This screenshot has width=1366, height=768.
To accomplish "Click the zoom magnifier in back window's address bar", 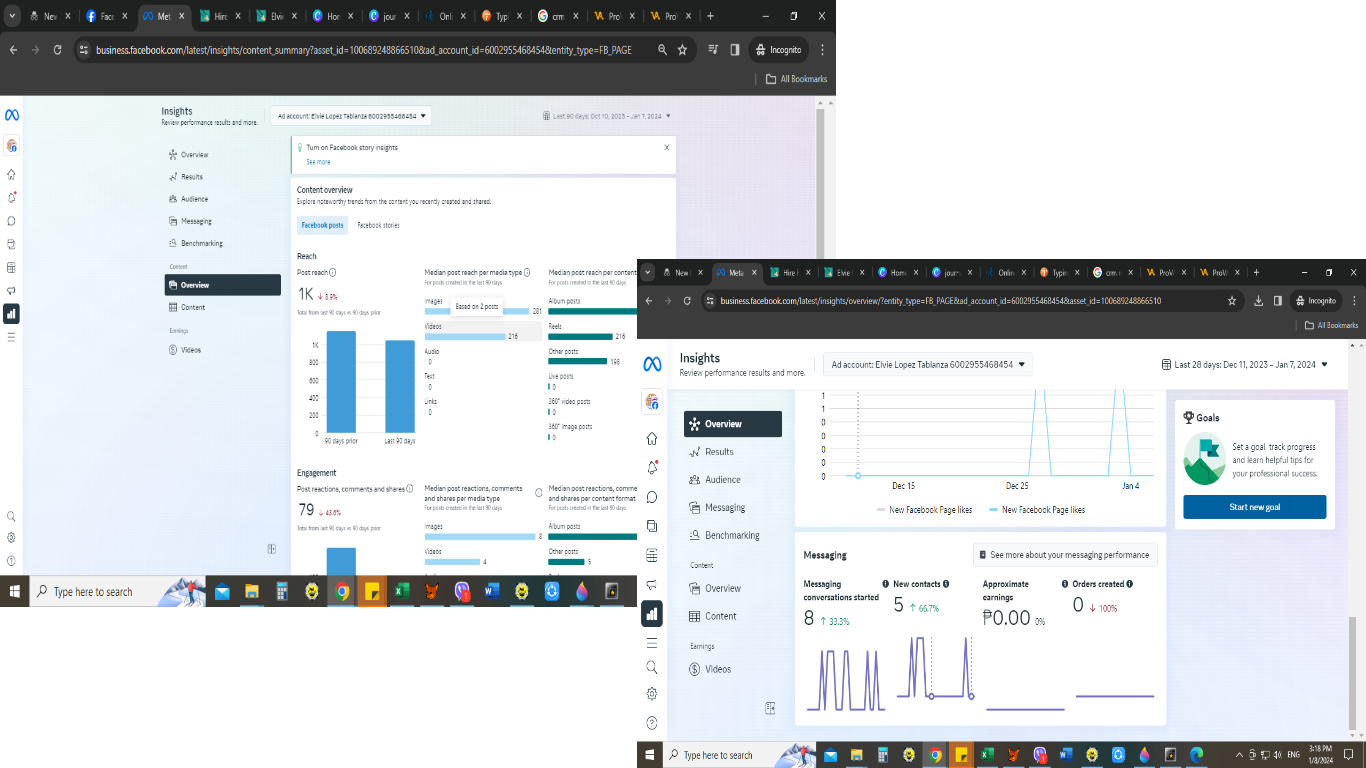I will coord(662,50).
